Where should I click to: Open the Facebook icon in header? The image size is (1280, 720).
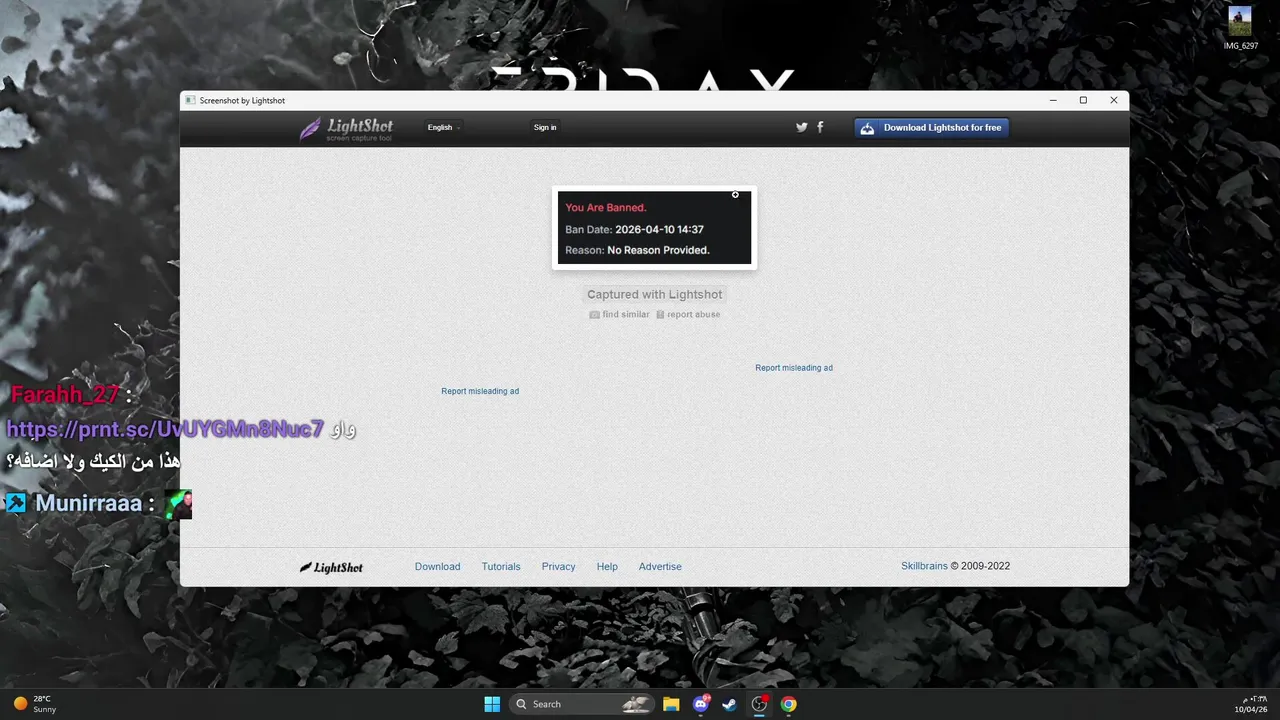click(820, 127)
